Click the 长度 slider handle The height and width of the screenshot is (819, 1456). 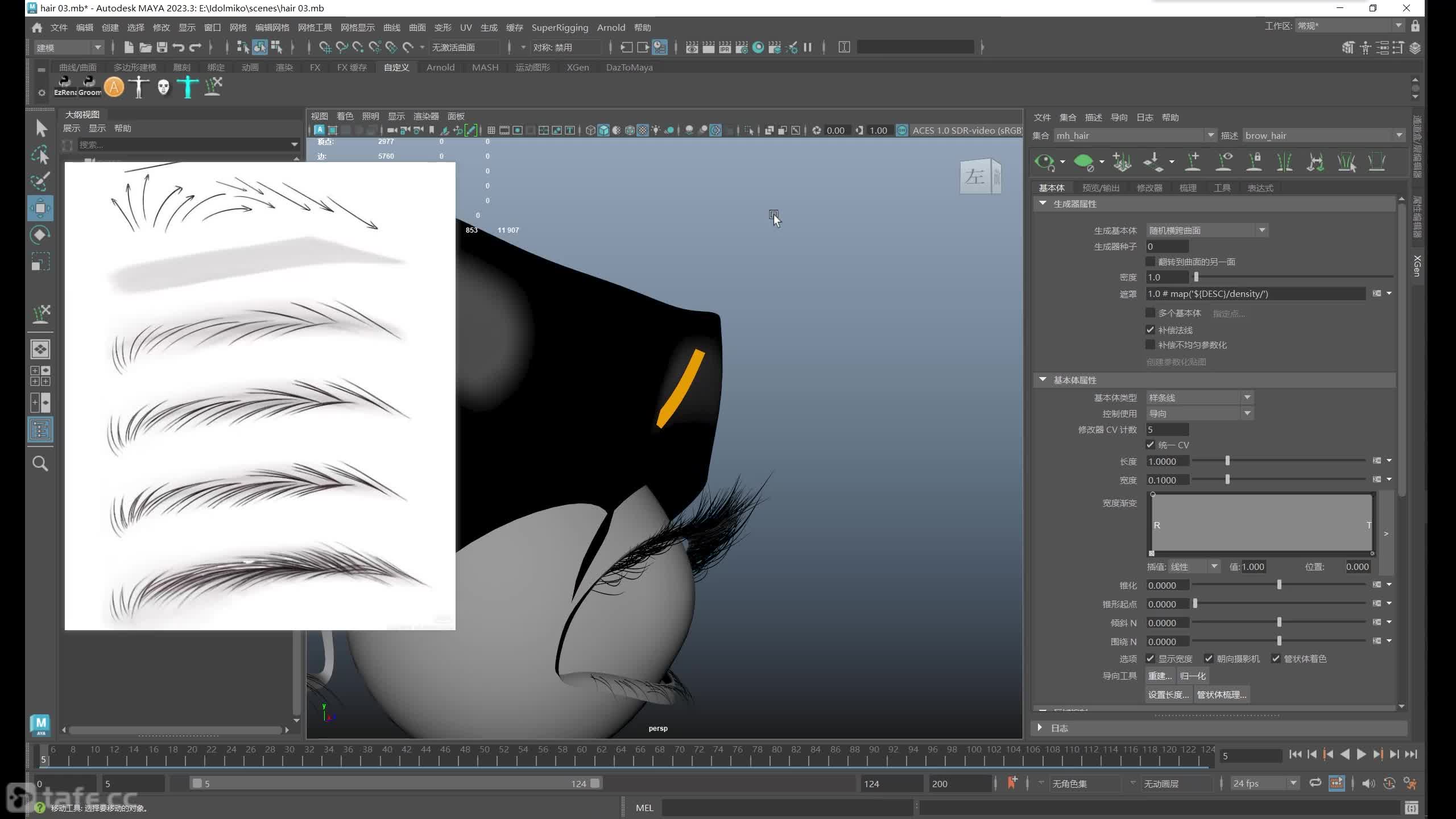tap(1227, 461)
